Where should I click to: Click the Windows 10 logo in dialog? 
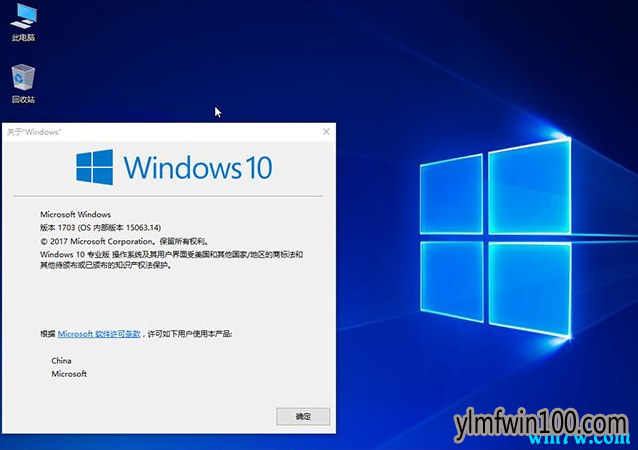(x=174, y=167)
